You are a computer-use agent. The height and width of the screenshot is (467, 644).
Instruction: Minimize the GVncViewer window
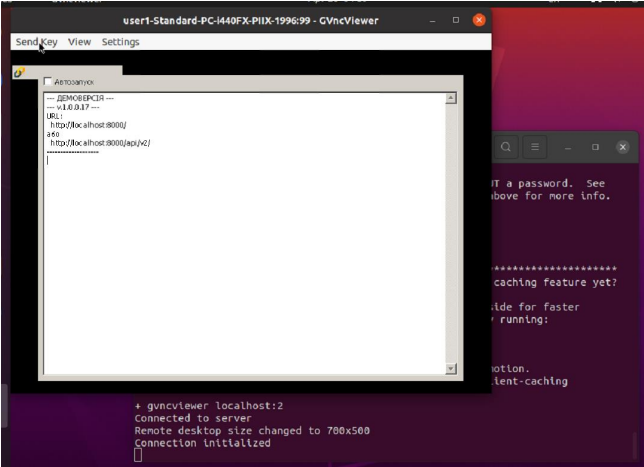(433, 19)
